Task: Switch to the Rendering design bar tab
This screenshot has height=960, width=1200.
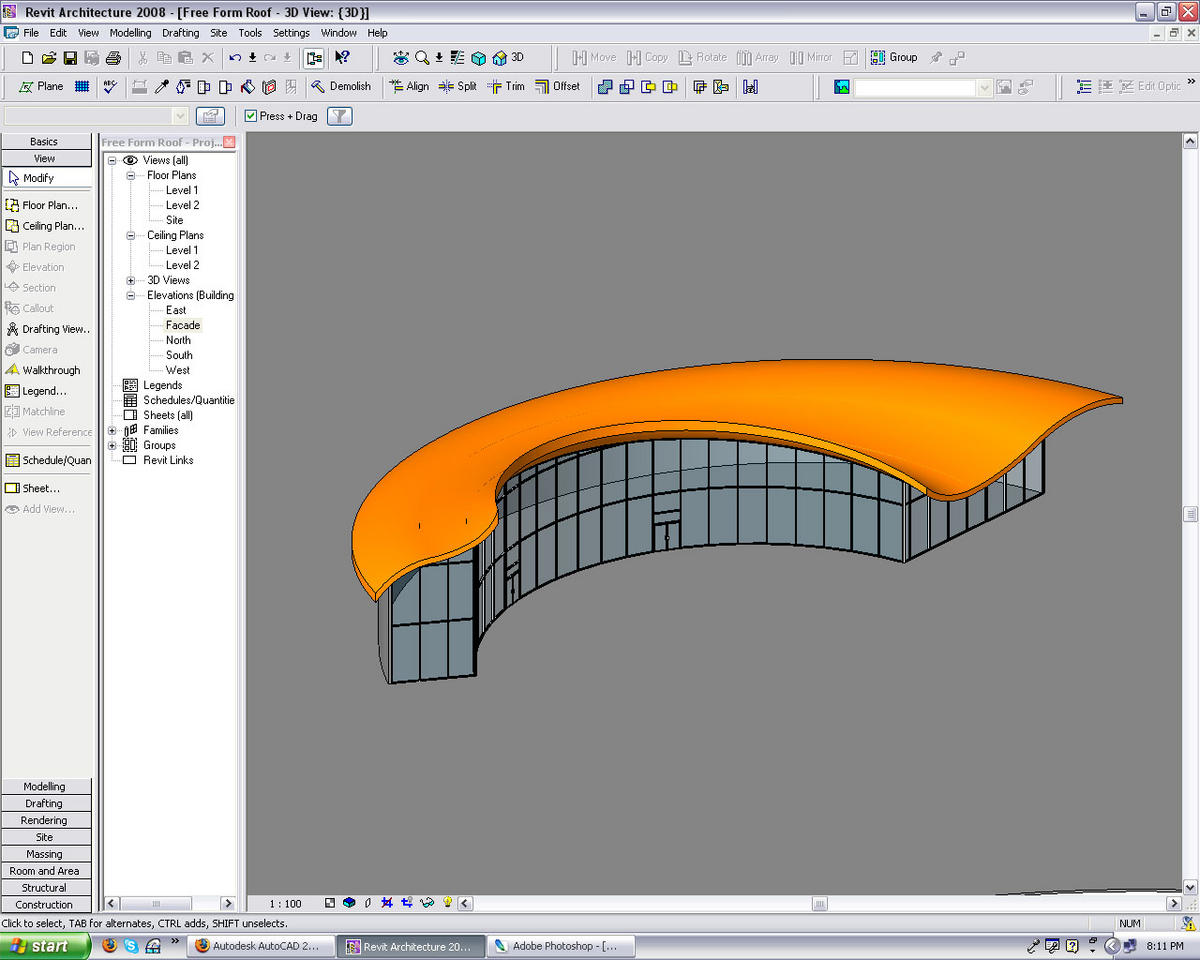Action: [x=45, y=820]
